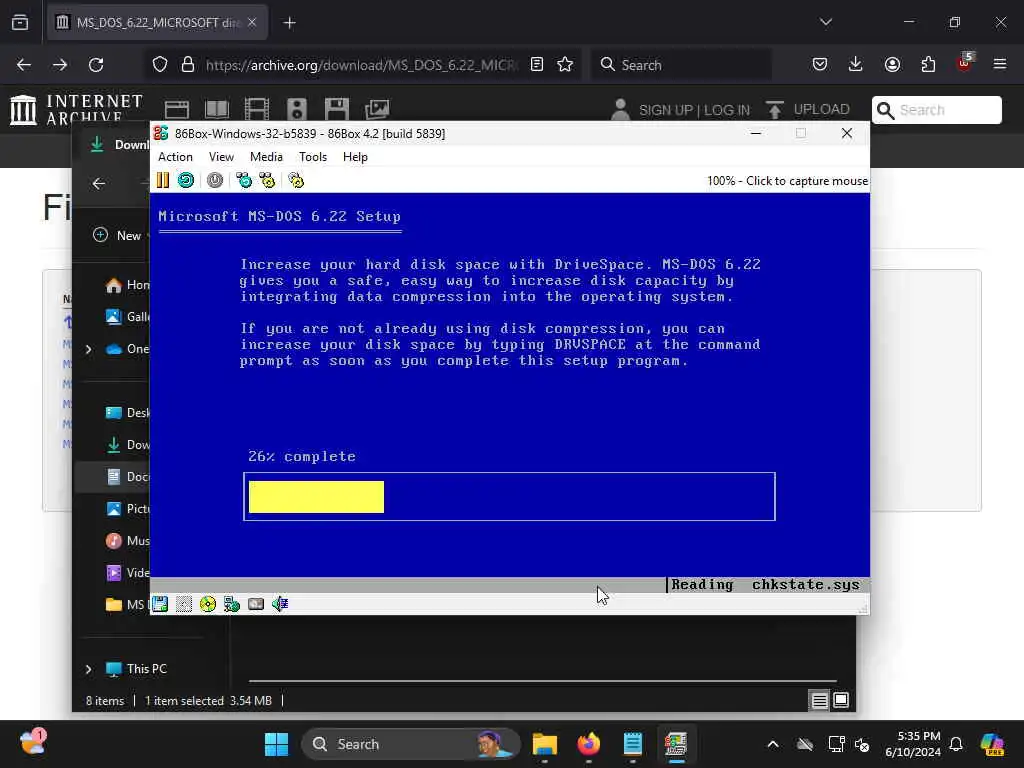Go back in Firefox

point(24,65)
